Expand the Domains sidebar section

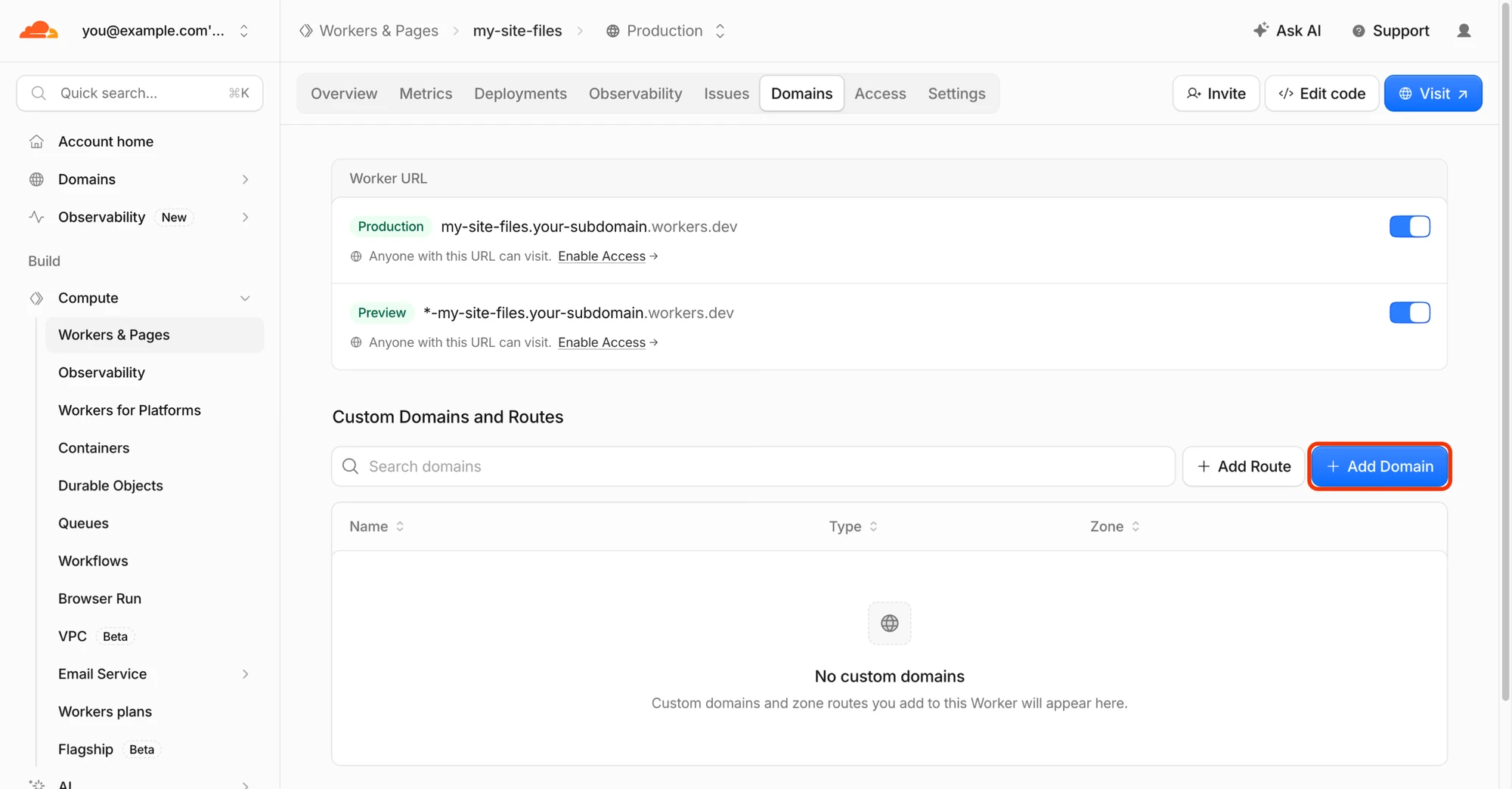point(245,179)
